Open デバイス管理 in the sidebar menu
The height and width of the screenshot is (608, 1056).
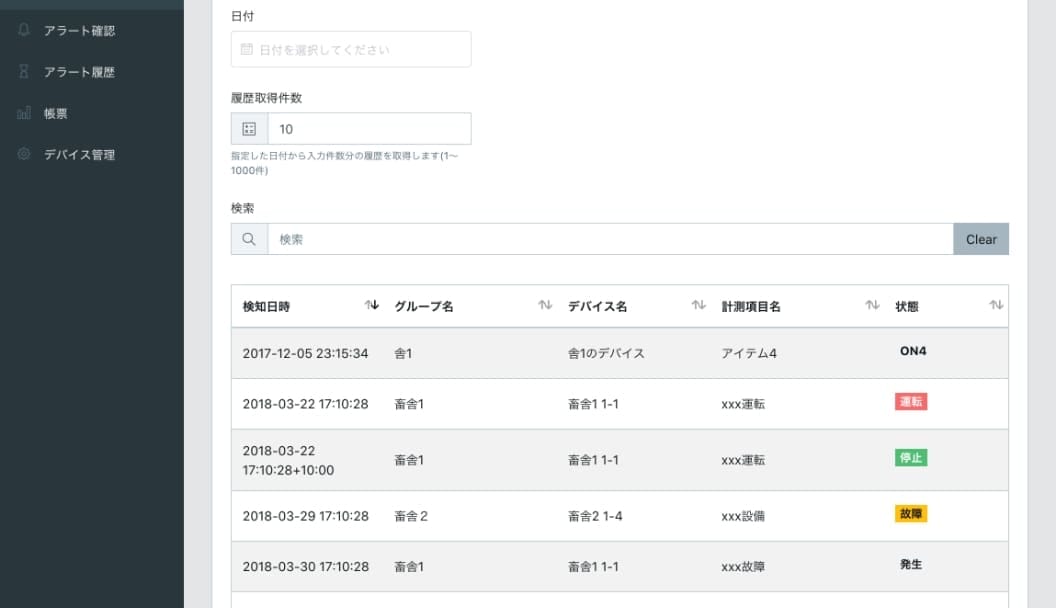79,155
